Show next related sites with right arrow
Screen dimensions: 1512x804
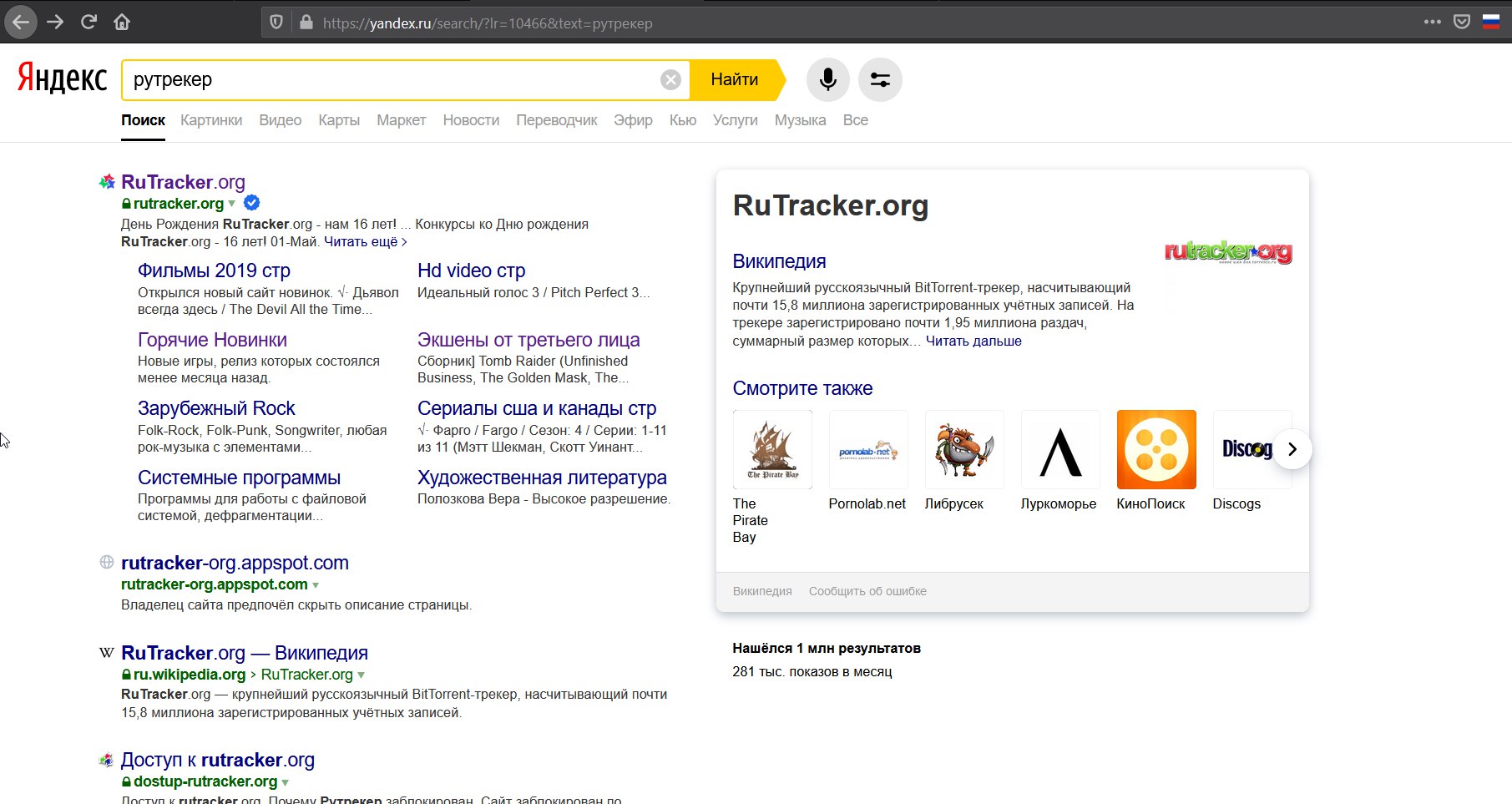1292,449
